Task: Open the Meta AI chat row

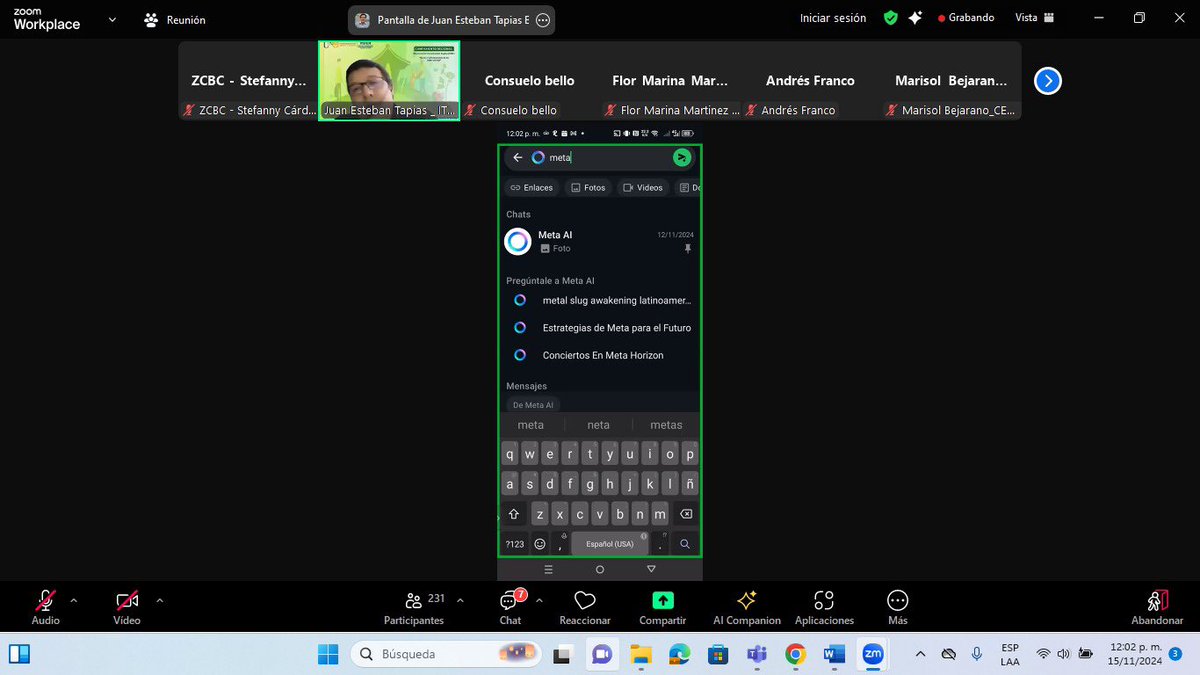Action: [x=600, y=241]
